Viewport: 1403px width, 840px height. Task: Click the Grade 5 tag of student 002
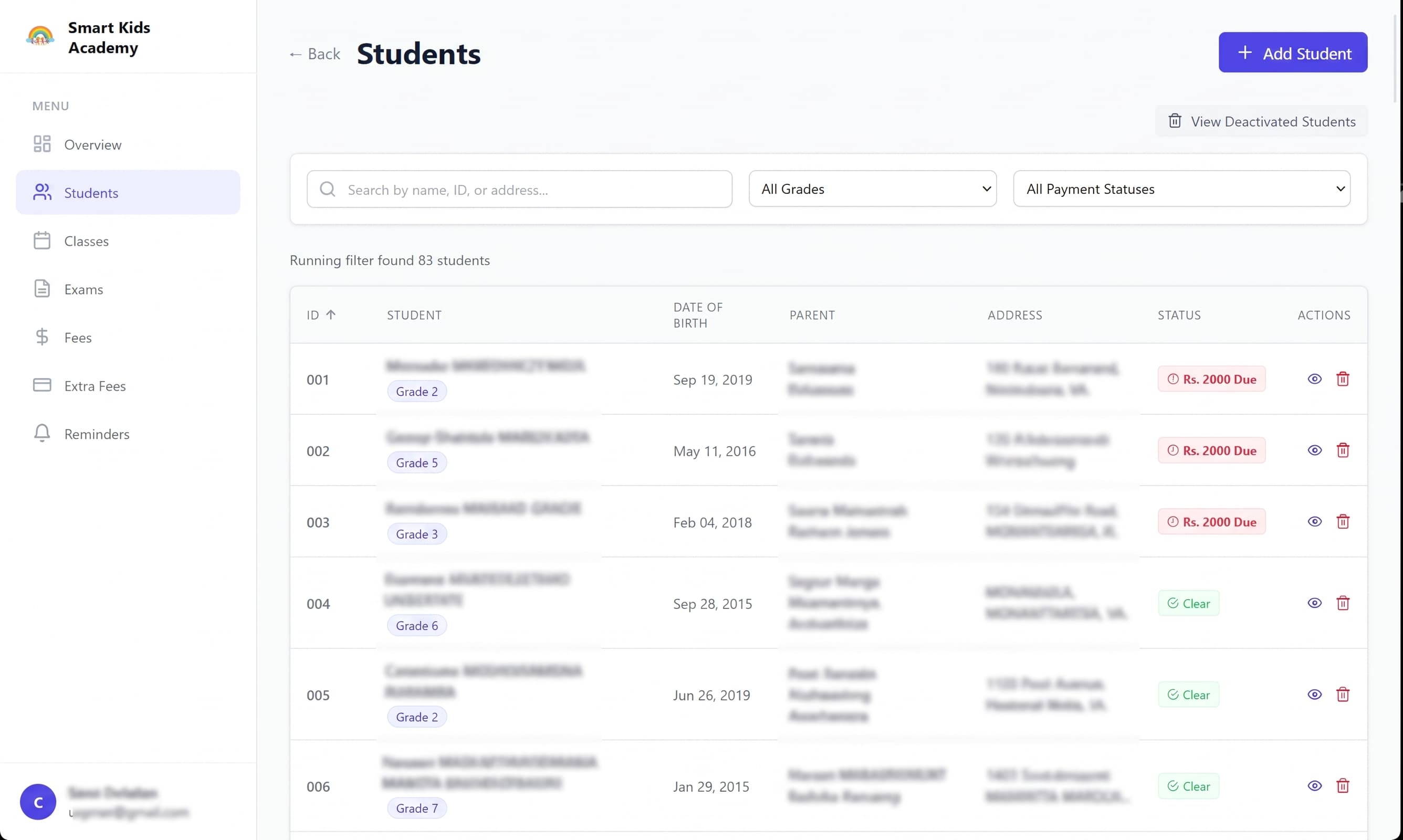(416, 463)
